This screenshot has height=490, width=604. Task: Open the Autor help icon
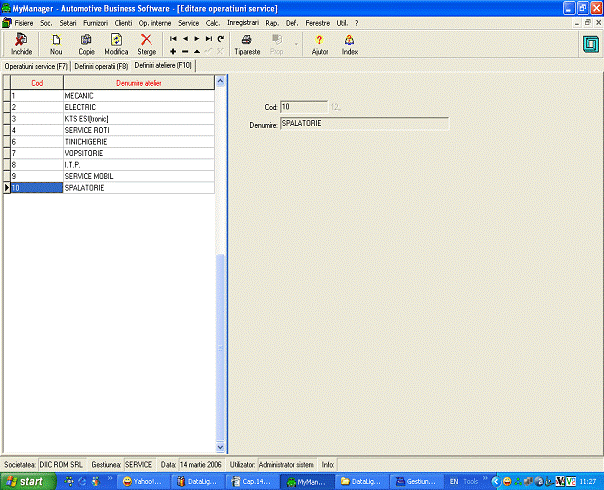(x=320, y=43)
